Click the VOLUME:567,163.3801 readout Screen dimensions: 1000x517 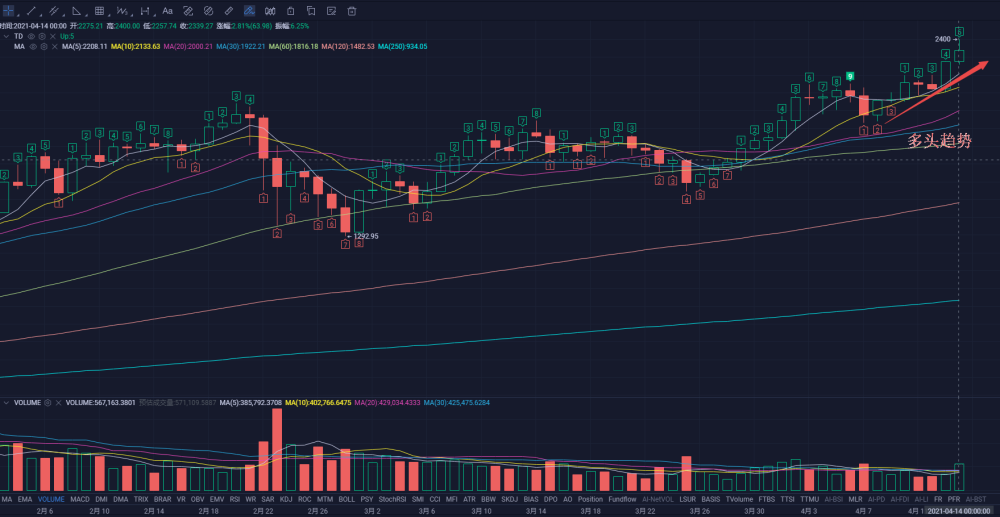pos(100,403)
